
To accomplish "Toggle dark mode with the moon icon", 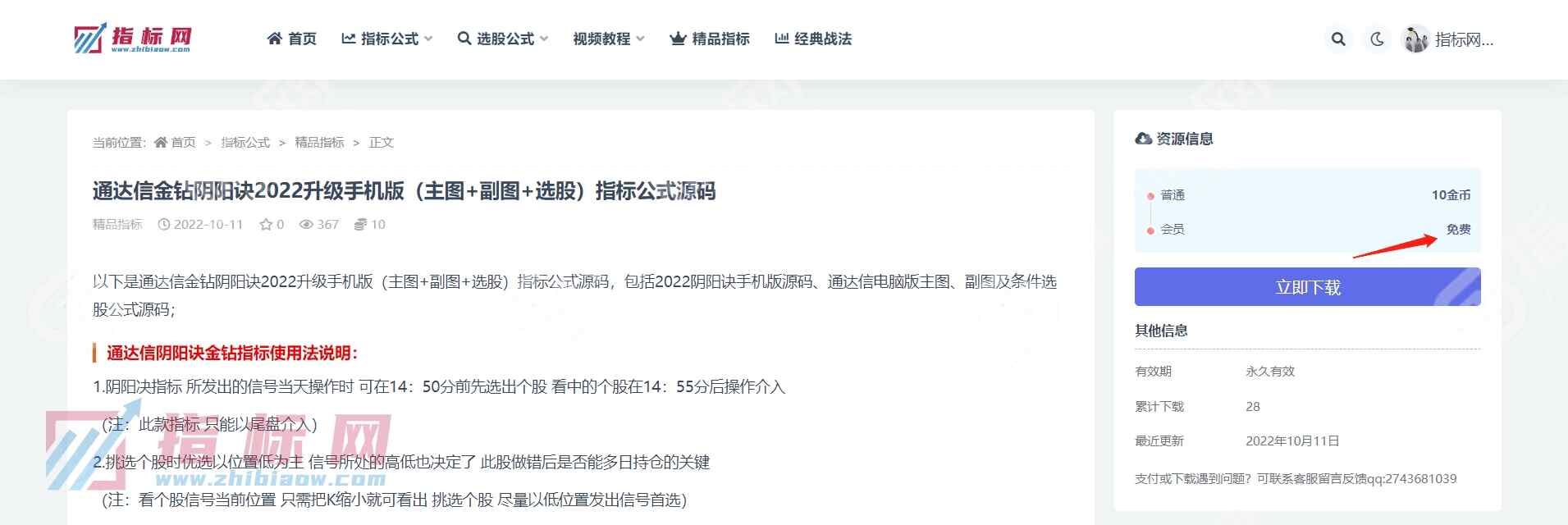I will click(x=1377, y=39).
